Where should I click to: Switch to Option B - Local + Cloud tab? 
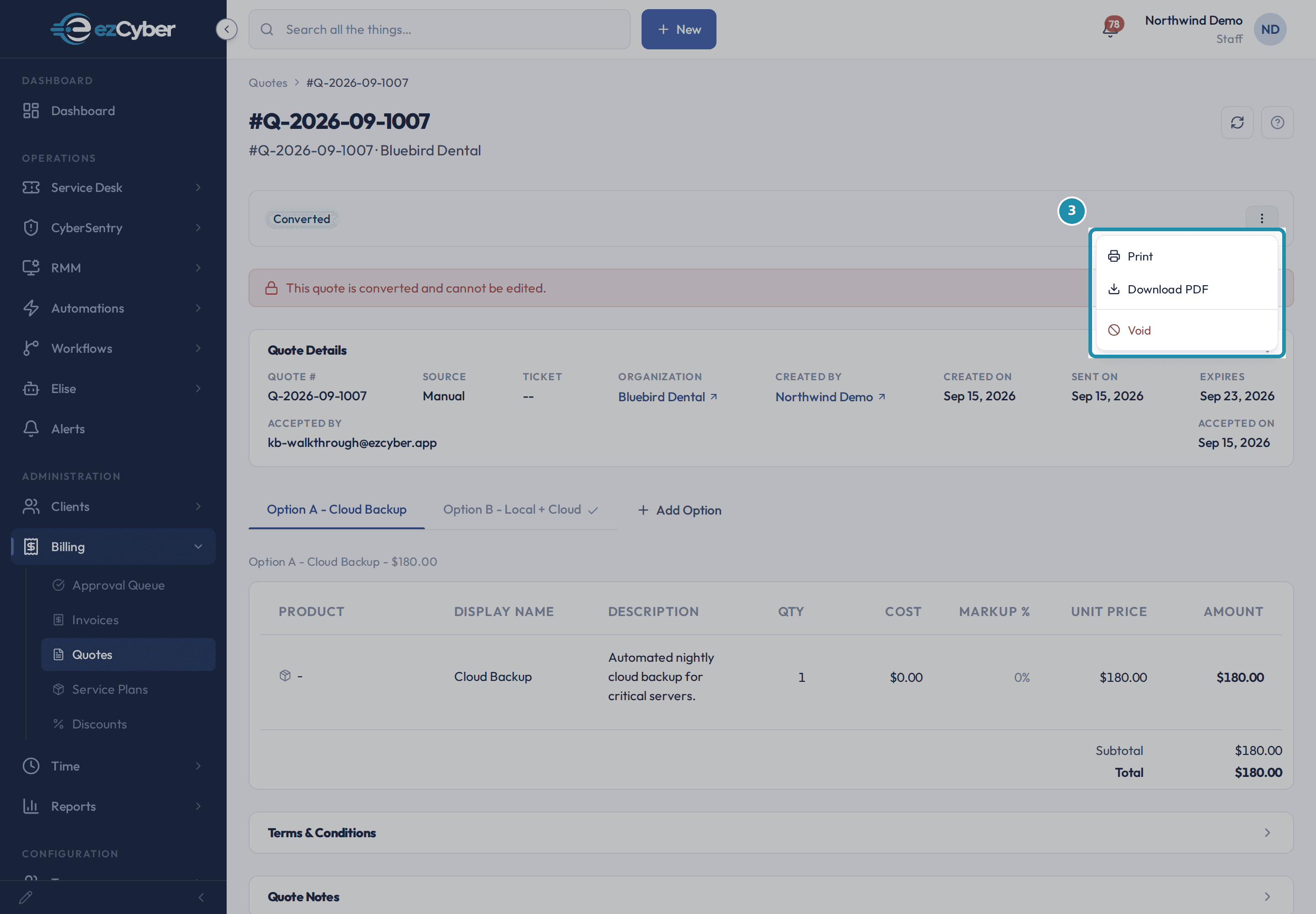(520, 510)
